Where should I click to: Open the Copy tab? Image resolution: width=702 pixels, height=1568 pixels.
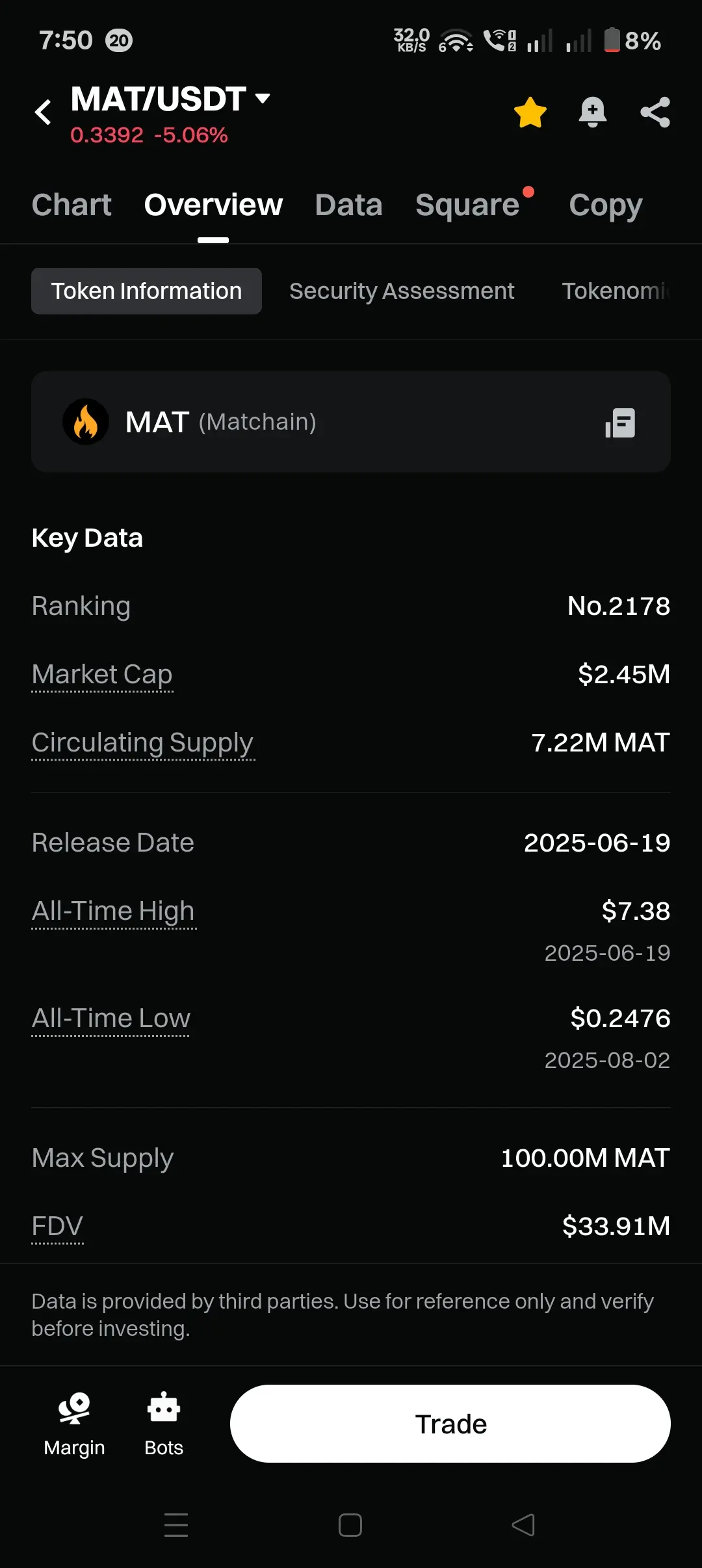point(605,205)
